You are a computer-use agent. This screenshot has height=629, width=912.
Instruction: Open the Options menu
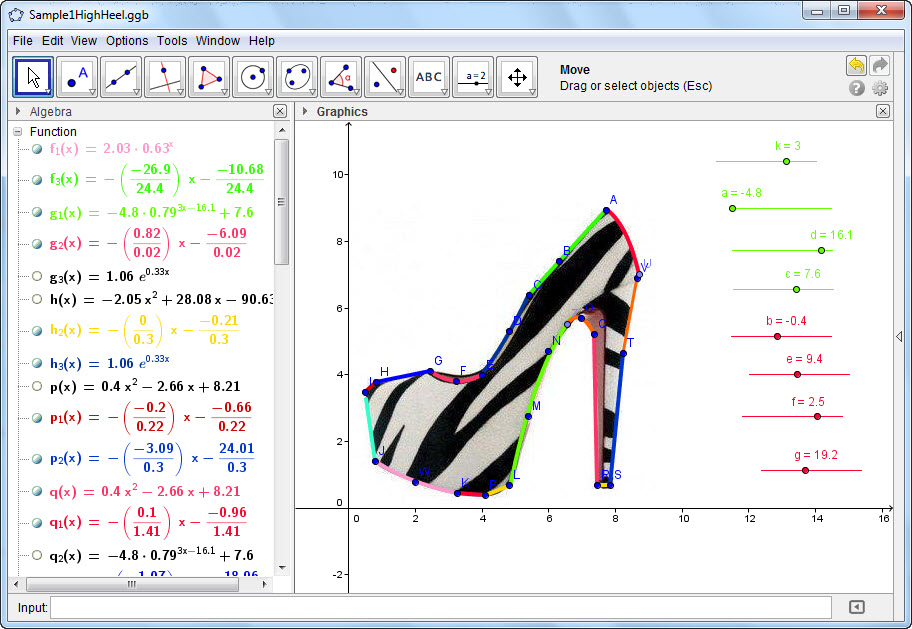click(x=127, y=41)
